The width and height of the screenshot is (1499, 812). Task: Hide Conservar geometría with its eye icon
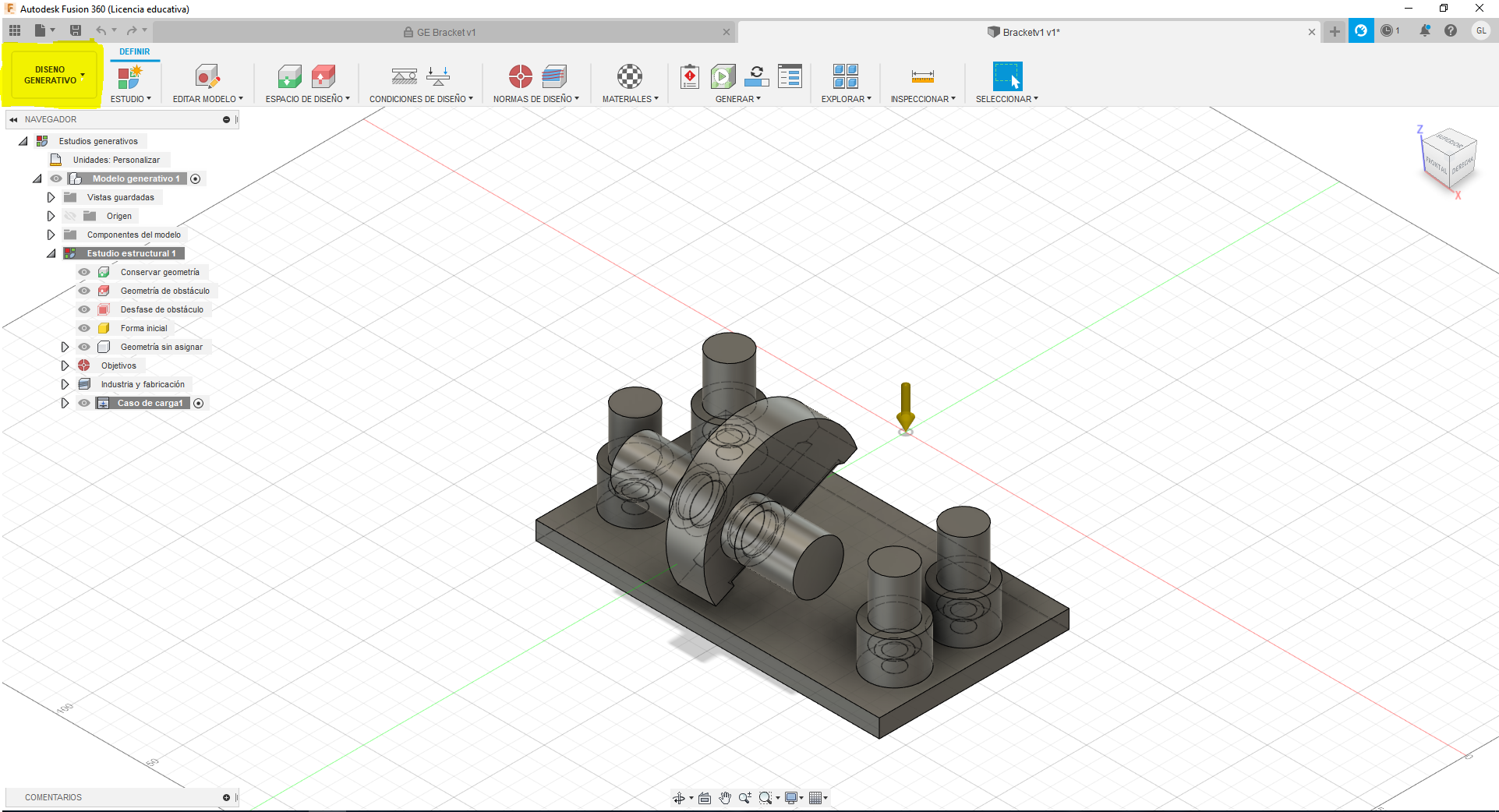(x=84, y=272)
